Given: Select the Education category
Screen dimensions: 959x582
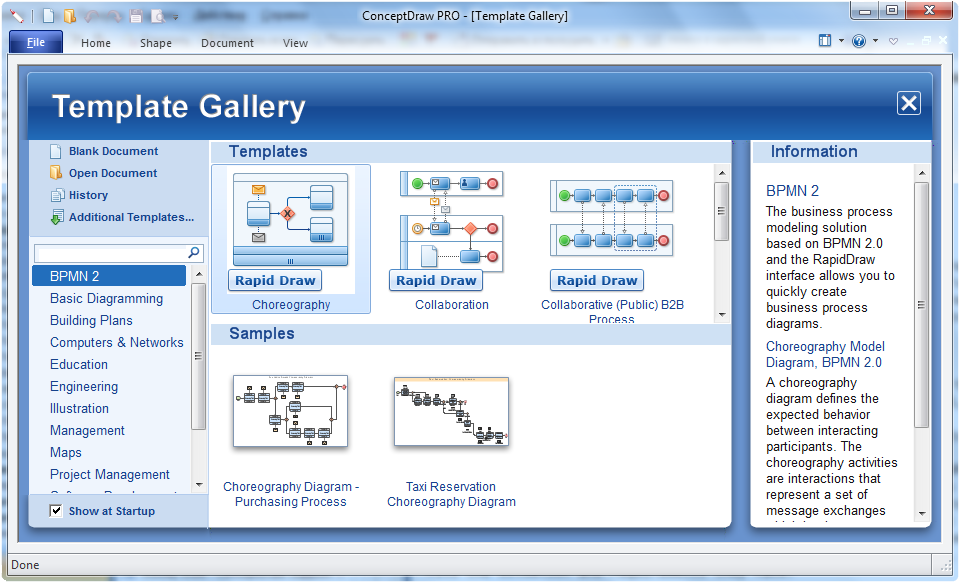Looking at the screenshot, I should [79, 364].
